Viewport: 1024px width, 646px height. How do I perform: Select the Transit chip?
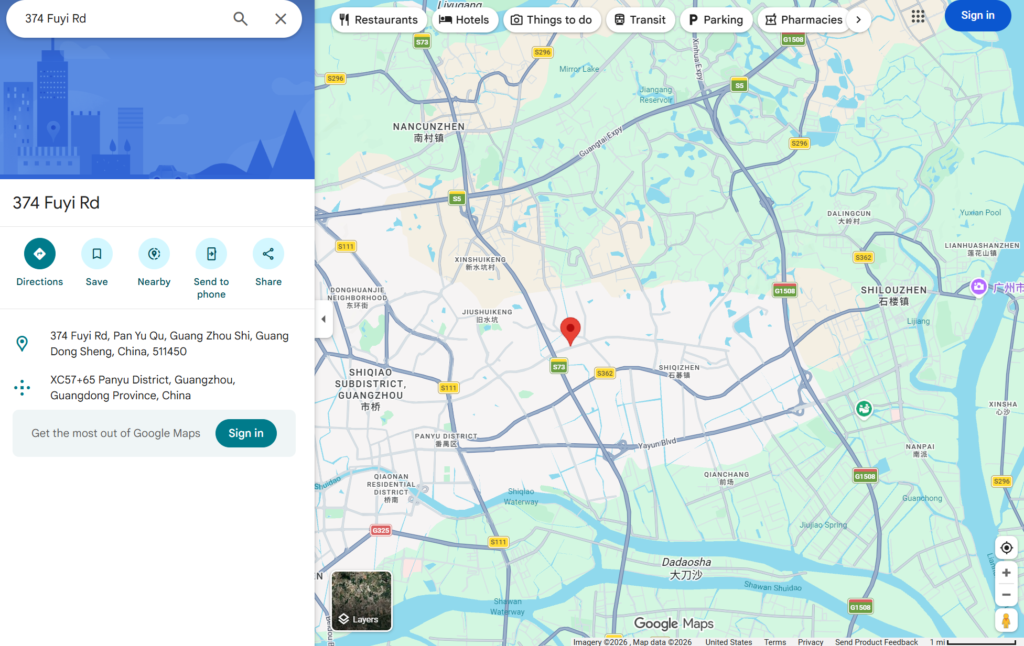[x=640, y=20]
